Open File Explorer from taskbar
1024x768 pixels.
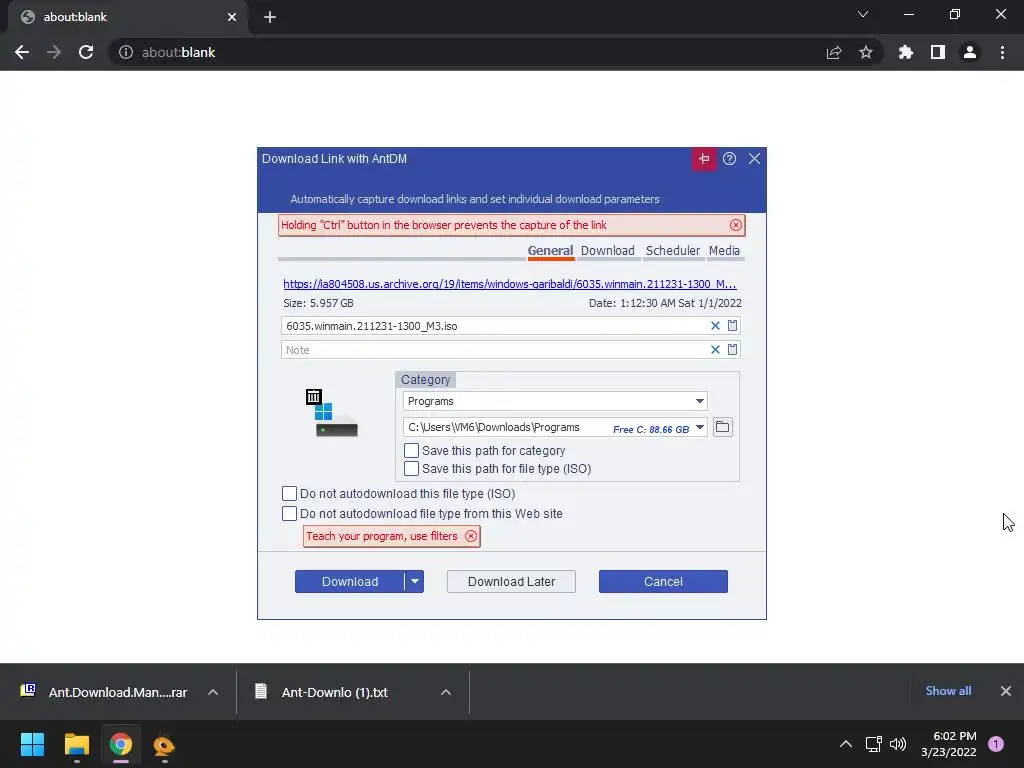point(76,744)
